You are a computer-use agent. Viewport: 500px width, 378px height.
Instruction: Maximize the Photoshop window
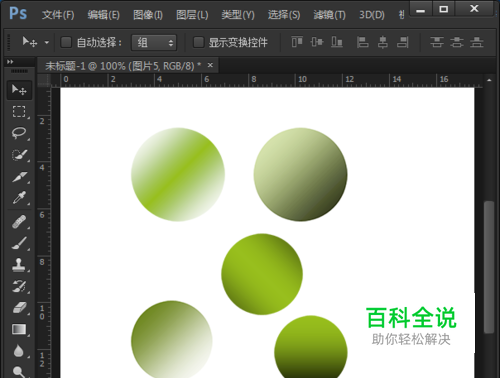444,9
